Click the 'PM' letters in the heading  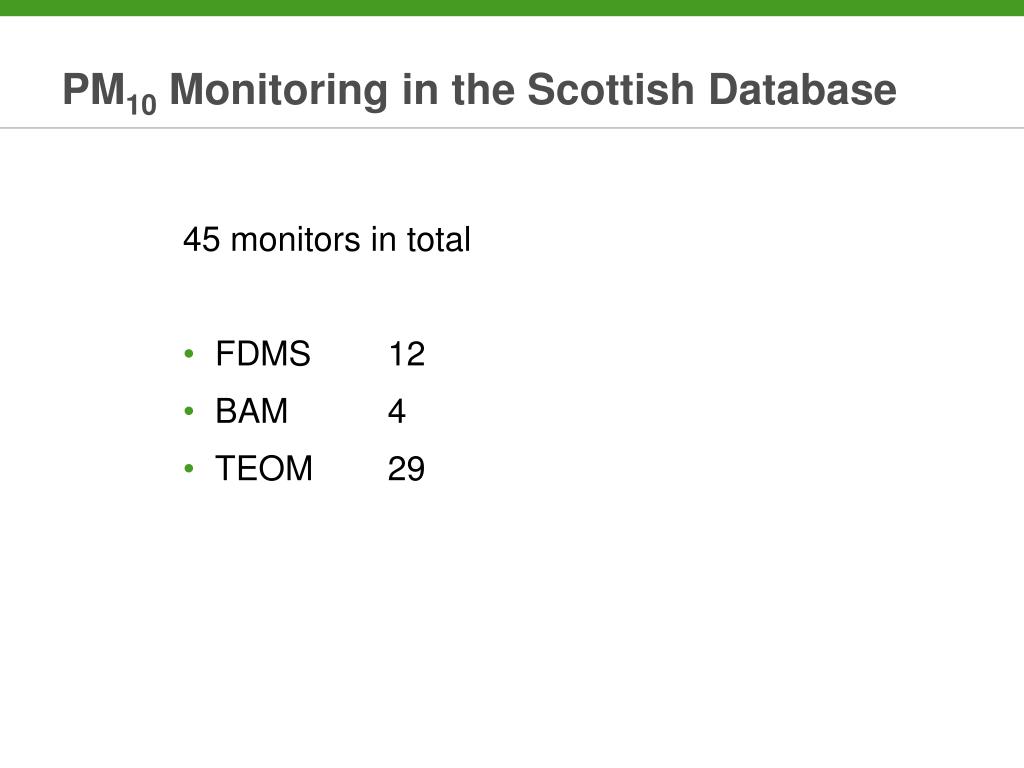(93, 89)
